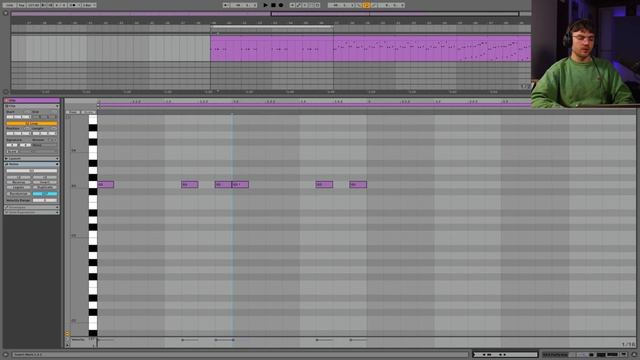
Task: Click the Link button in control bar
Action: point(9,5)
